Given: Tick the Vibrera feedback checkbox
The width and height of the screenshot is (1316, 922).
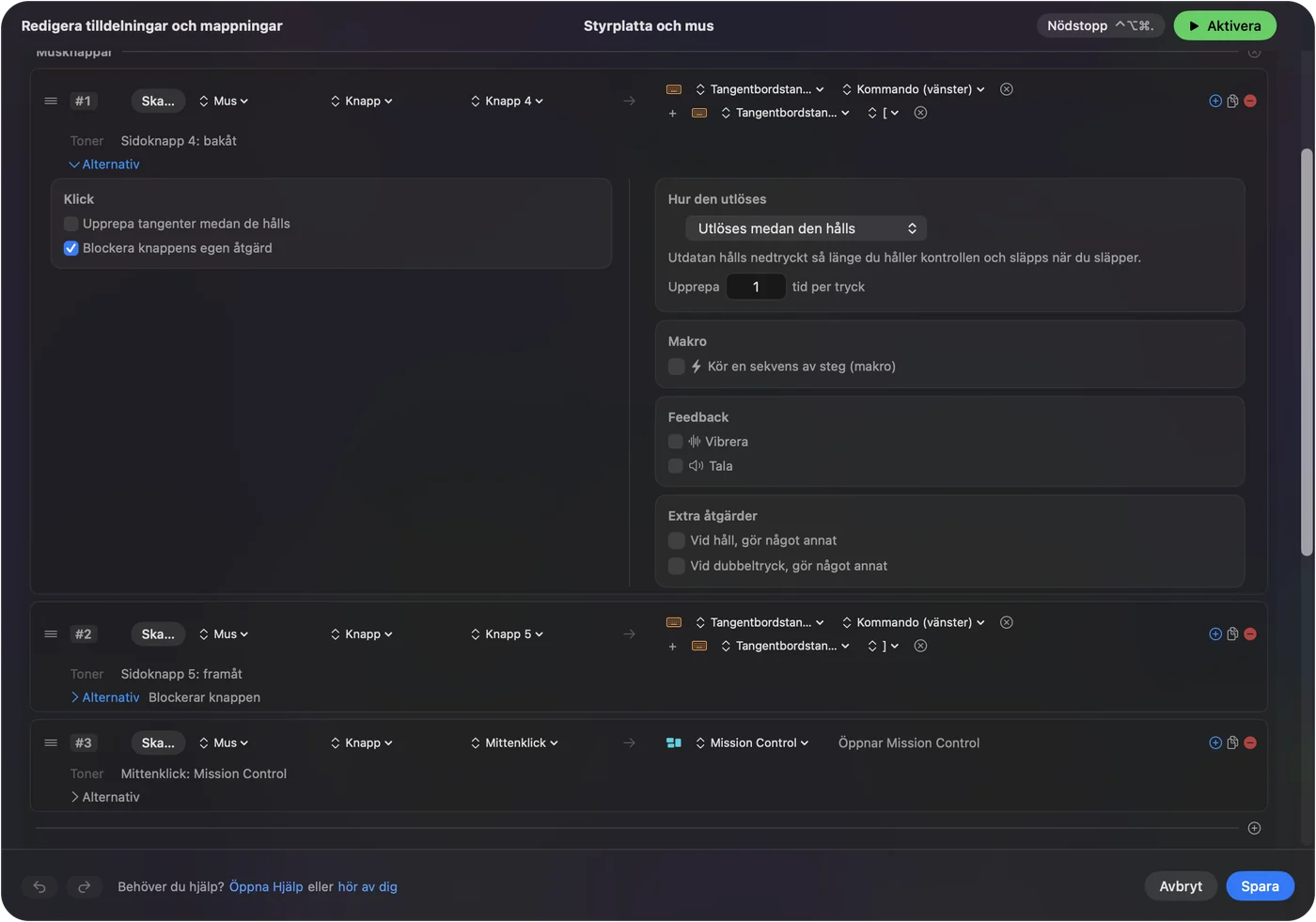Looking at the screenshot, I should click(675, 442).
